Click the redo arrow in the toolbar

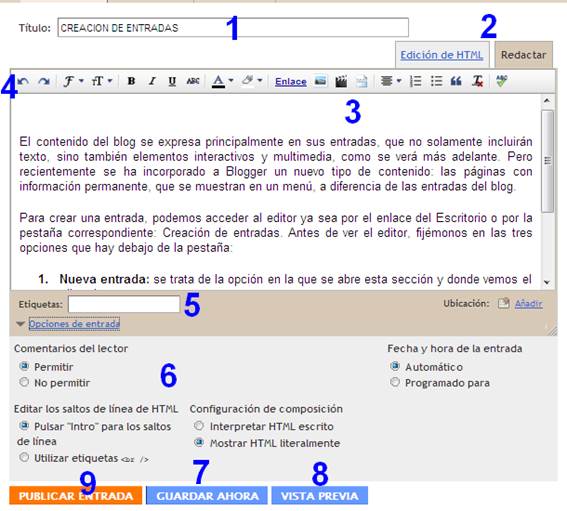click(x=44, y=81)
